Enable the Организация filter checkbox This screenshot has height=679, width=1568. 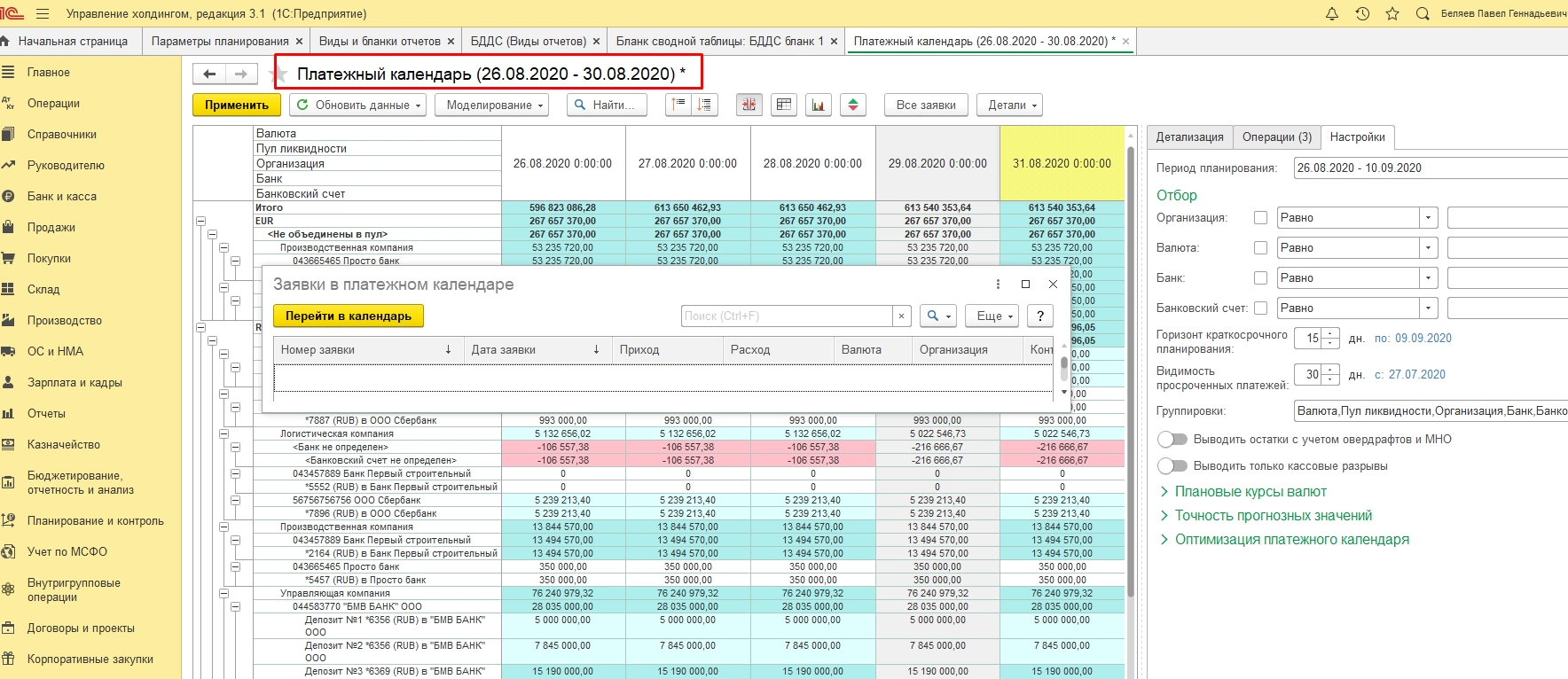click(x=1260, y=218)
